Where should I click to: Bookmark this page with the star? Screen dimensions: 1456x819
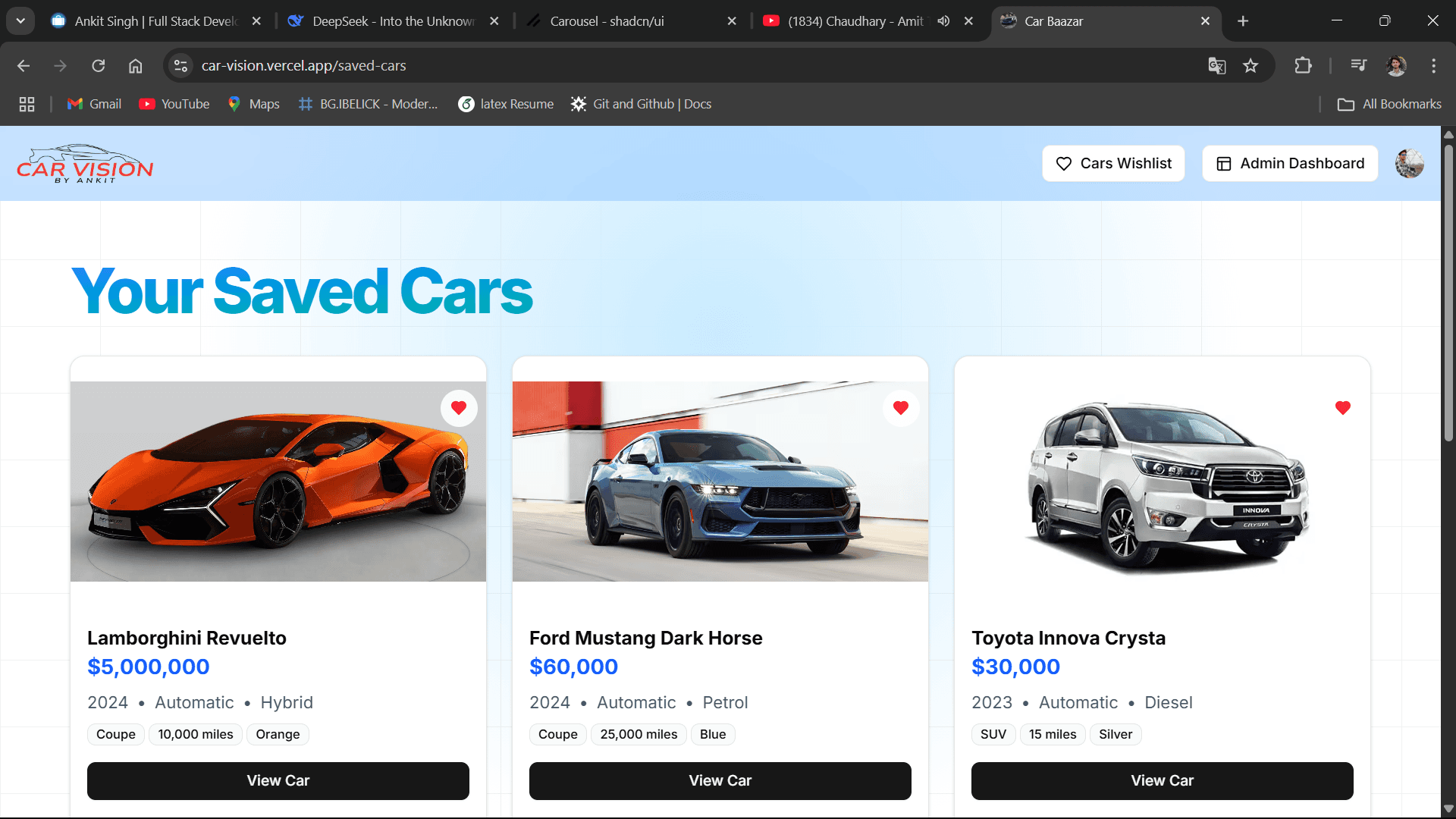tap(1250, 66)
